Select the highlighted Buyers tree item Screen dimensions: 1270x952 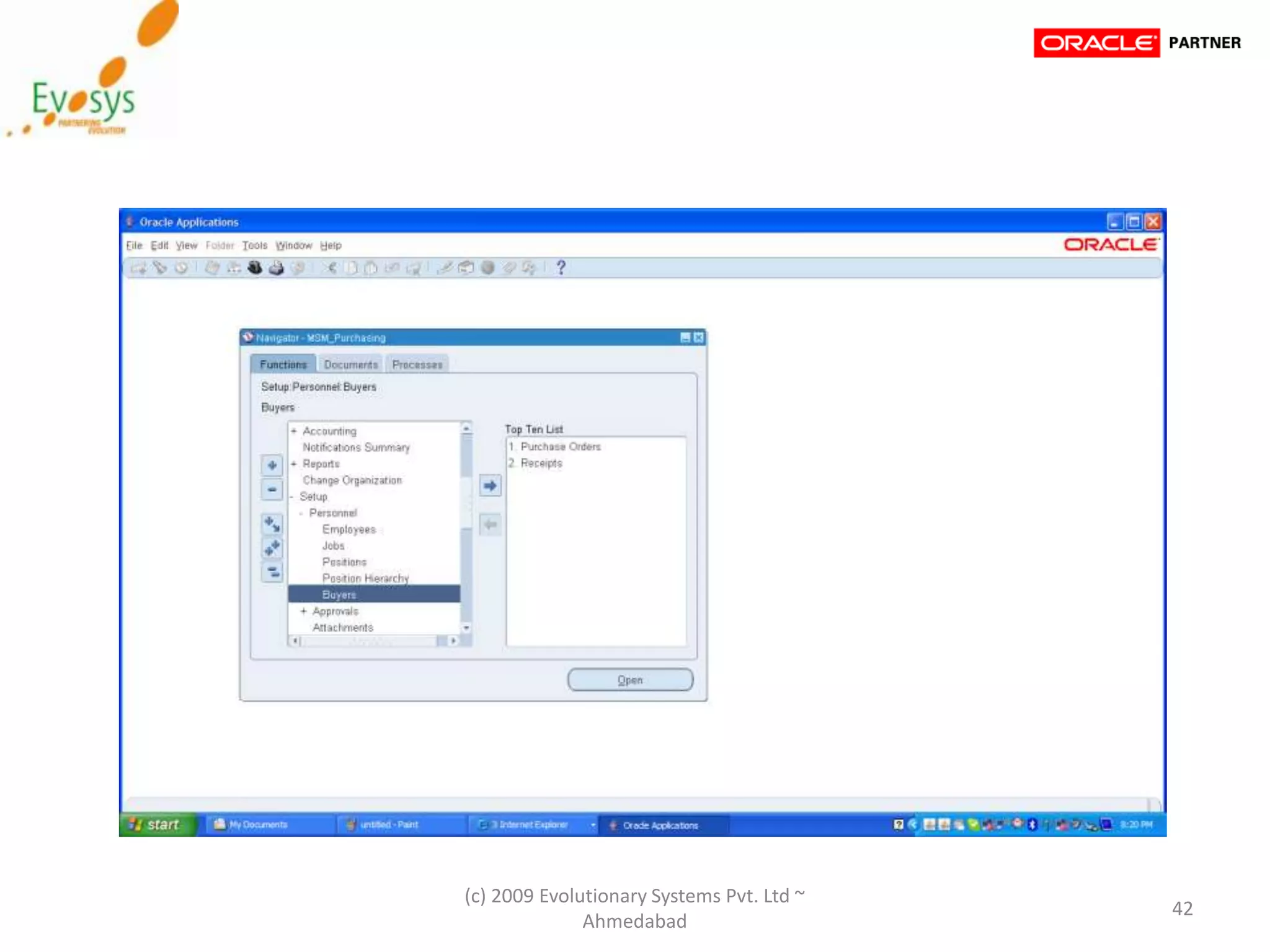pyautogui.click(x=374, y=594)
